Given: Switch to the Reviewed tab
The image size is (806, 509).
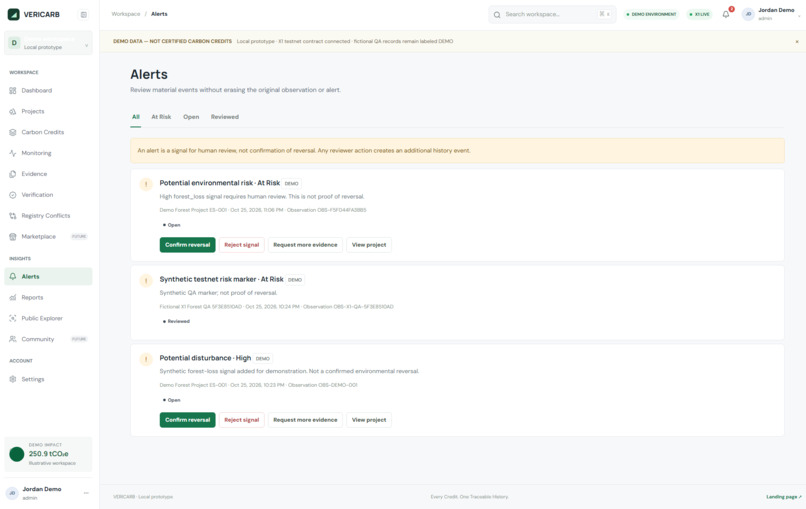Looking at the screenshot, I should click(225, 117).
